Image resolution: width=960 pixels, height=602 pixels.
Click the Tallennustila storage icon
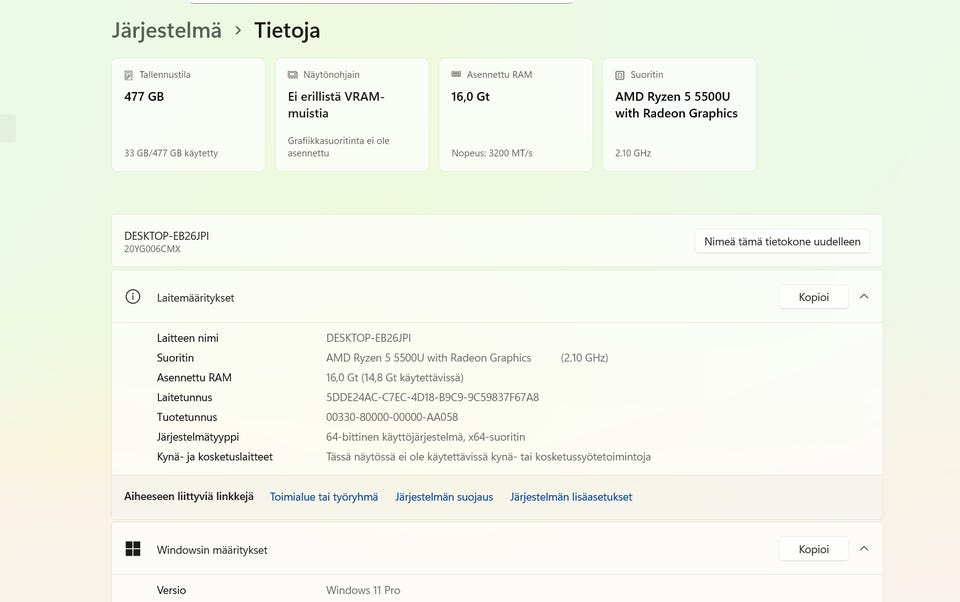(129, 75)
